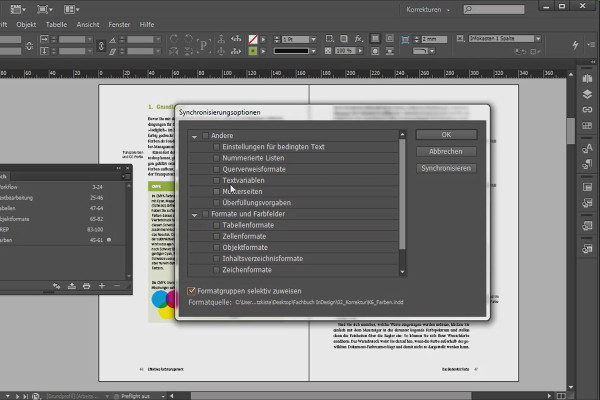Open the Korrekturen workspace dropdown
This screenshot has width=600, height=400.
tap(428, 10)
